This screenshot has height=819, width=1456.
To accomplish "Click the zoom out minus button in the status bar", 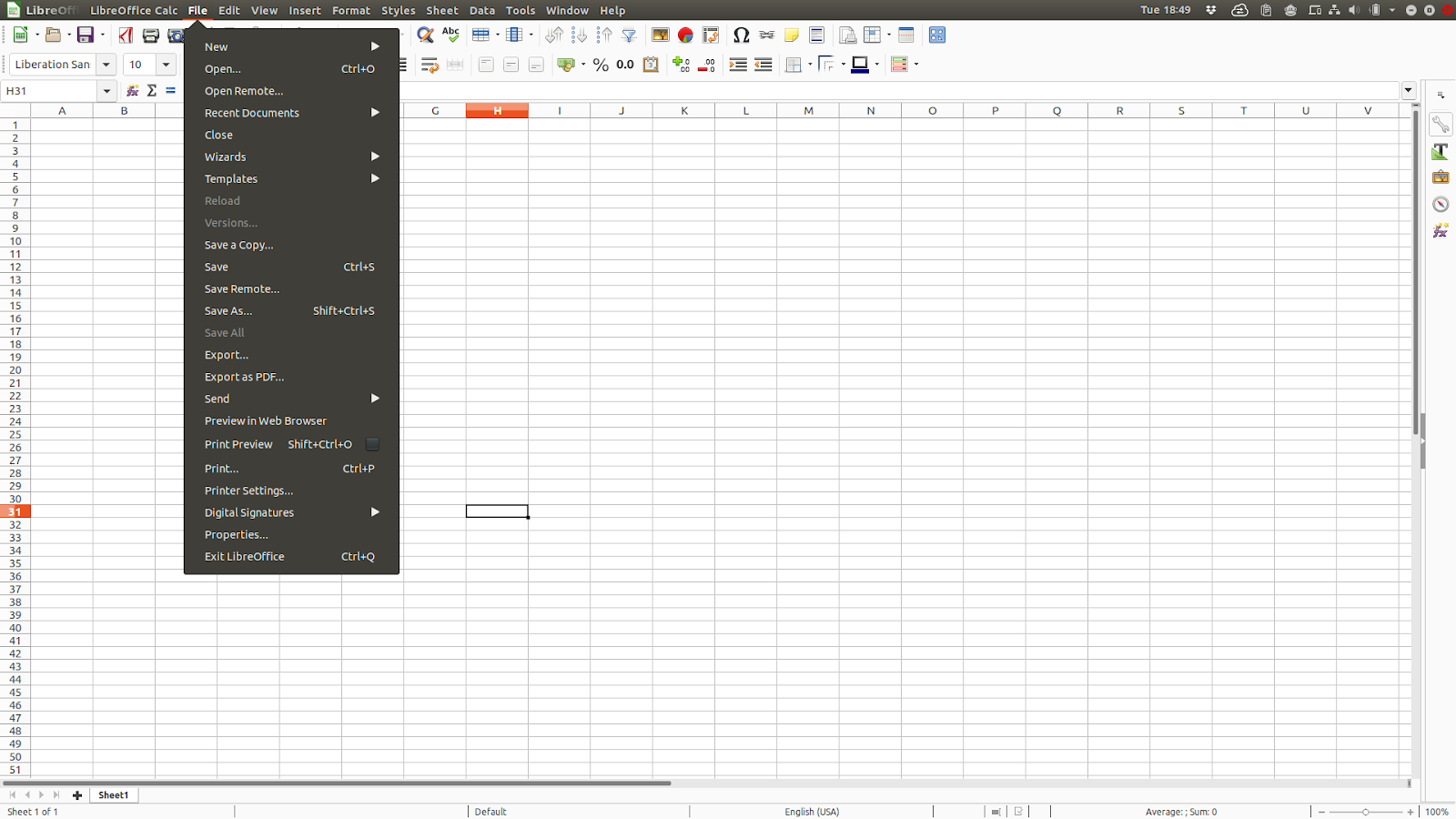I will 1321,812.
